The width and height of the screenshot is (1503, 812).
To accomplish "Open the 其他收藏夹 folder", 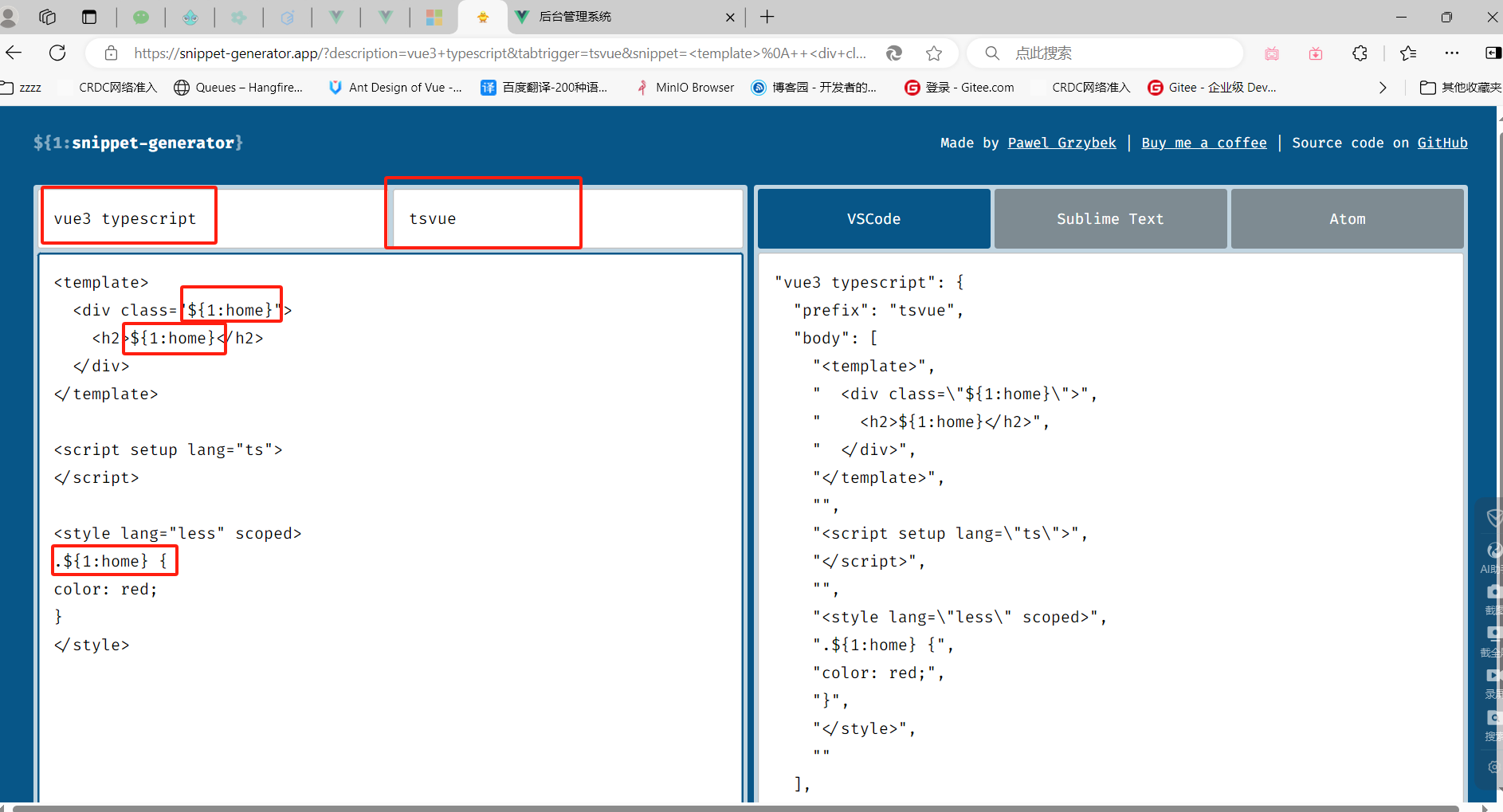I will (1461, 88).
